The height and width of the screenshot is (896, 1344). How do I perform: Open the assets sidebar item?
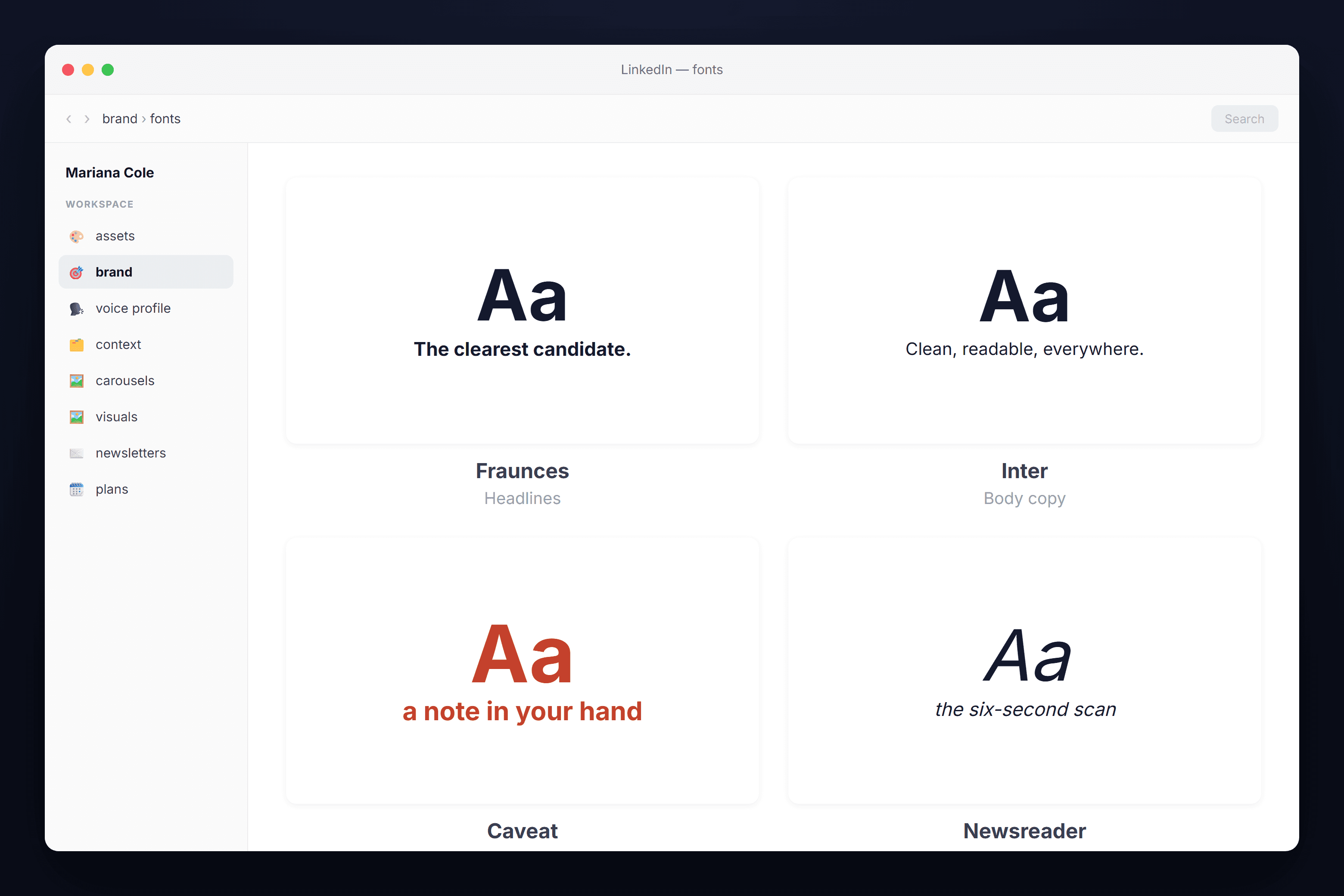(x=146, y=236)
